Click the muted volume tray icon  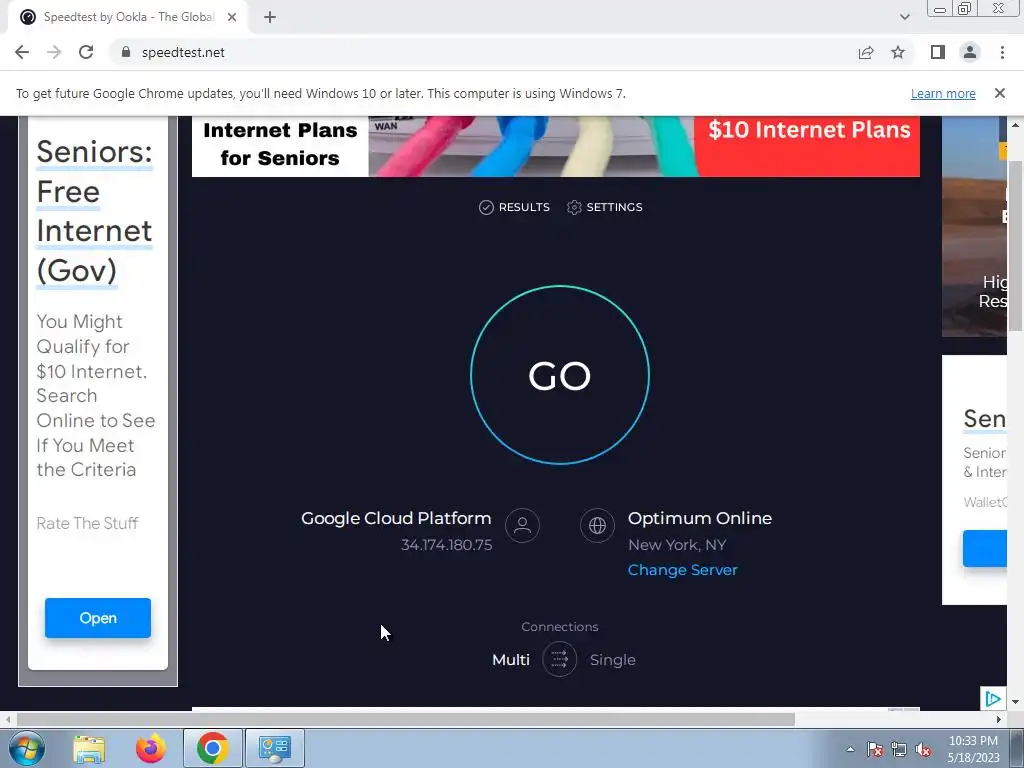click(x=923, y=749)
